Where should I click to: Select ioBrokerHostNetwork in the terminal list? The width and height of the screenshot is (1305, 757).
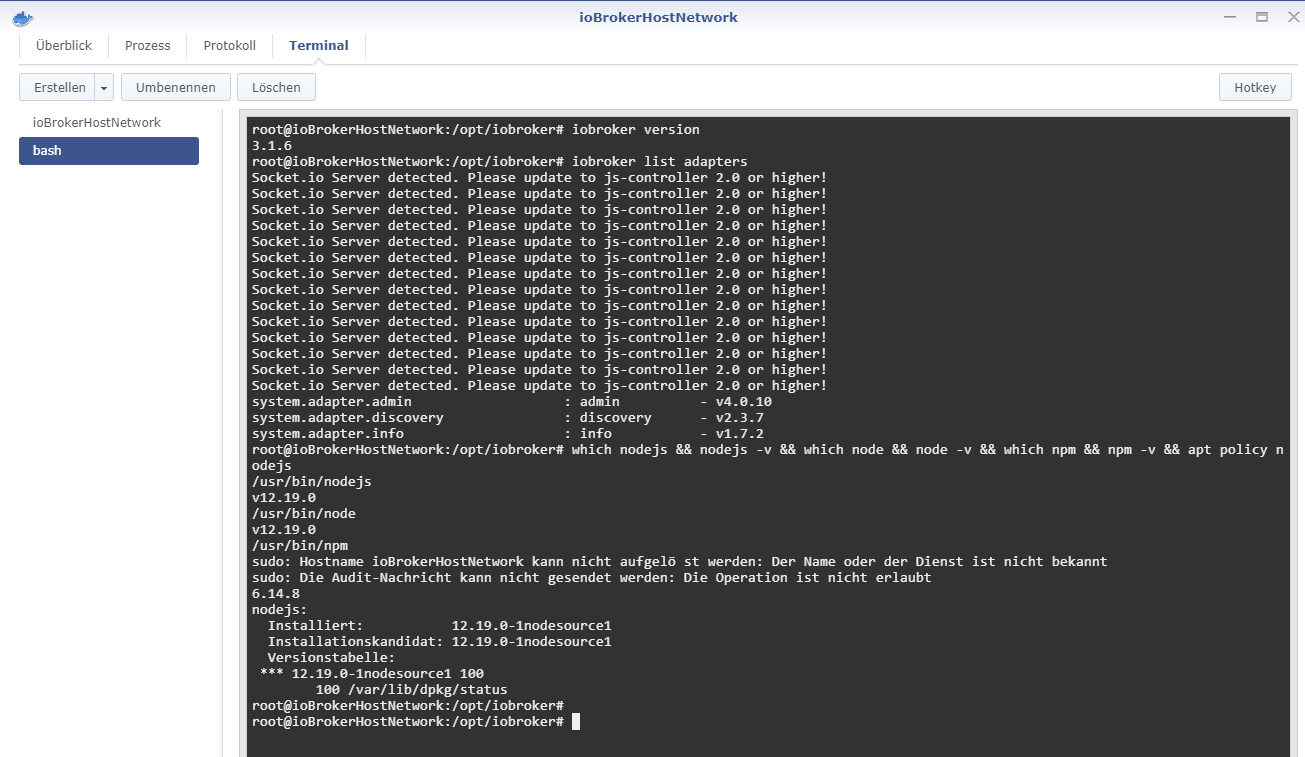click(x=109, y=123)
